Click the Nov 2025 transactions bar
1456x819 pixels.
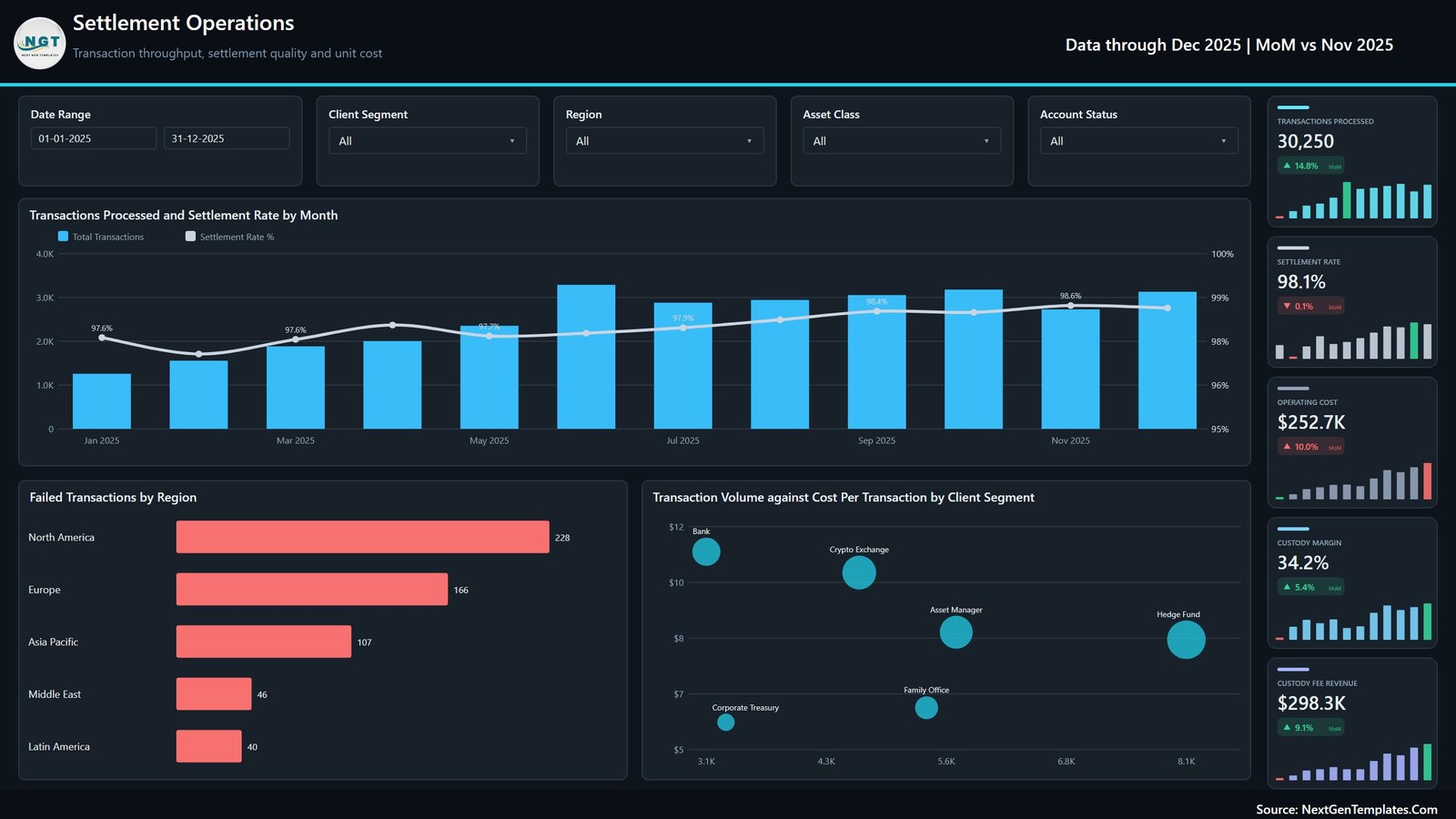(1071, 369)
